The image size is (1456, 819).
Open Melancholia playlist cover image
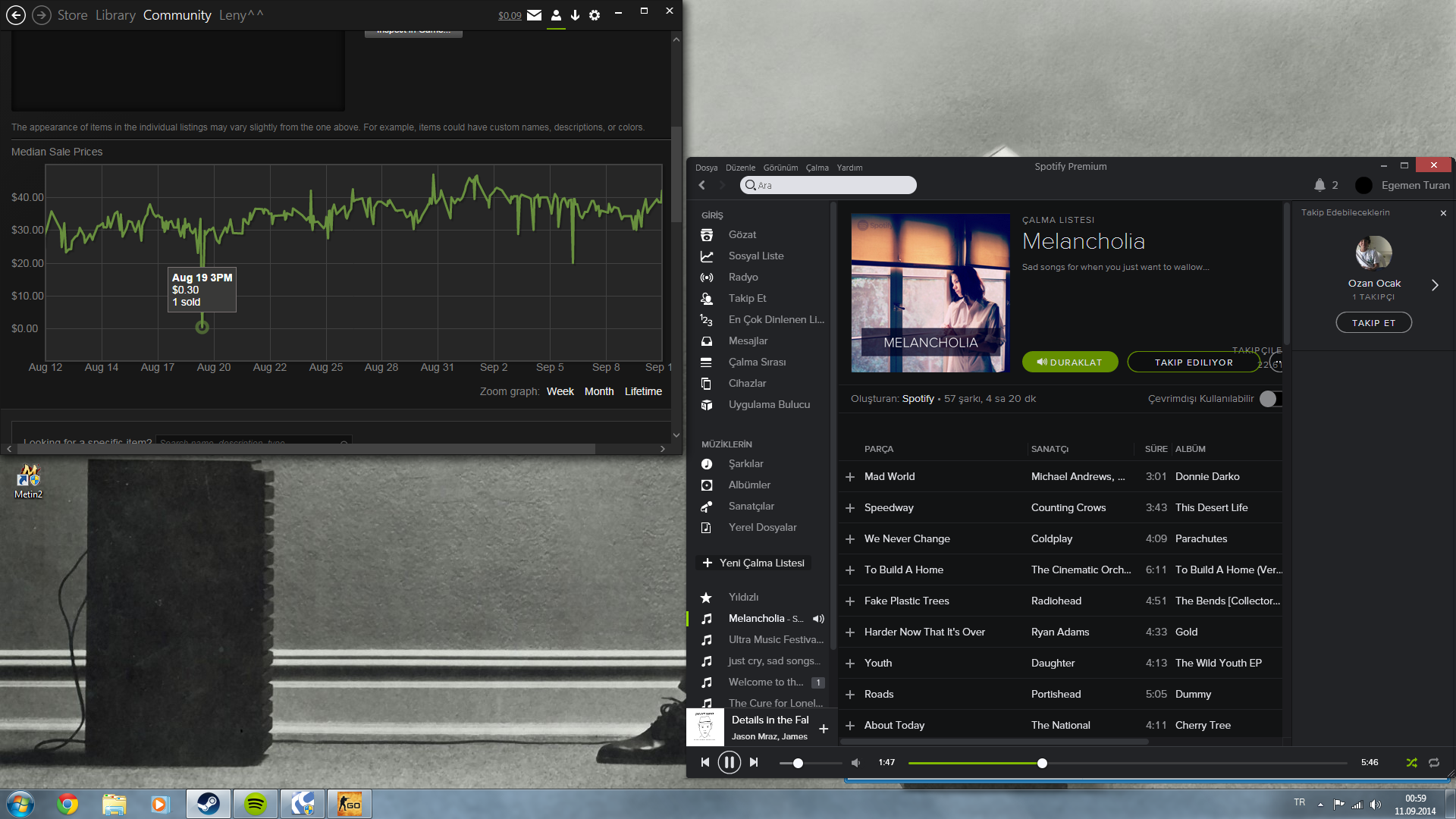point(930,293)
